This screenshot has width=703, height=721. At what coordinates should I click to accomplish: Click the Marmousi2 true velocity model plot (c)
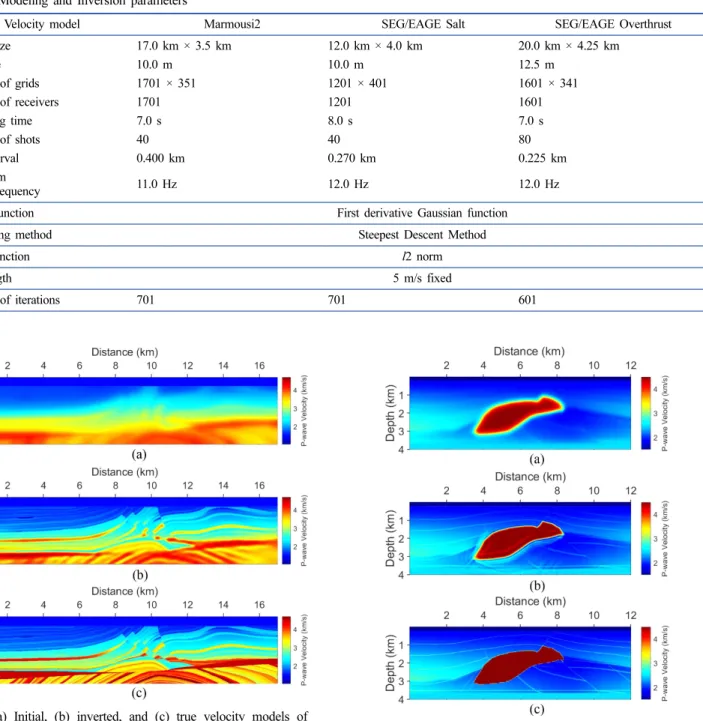138,650
